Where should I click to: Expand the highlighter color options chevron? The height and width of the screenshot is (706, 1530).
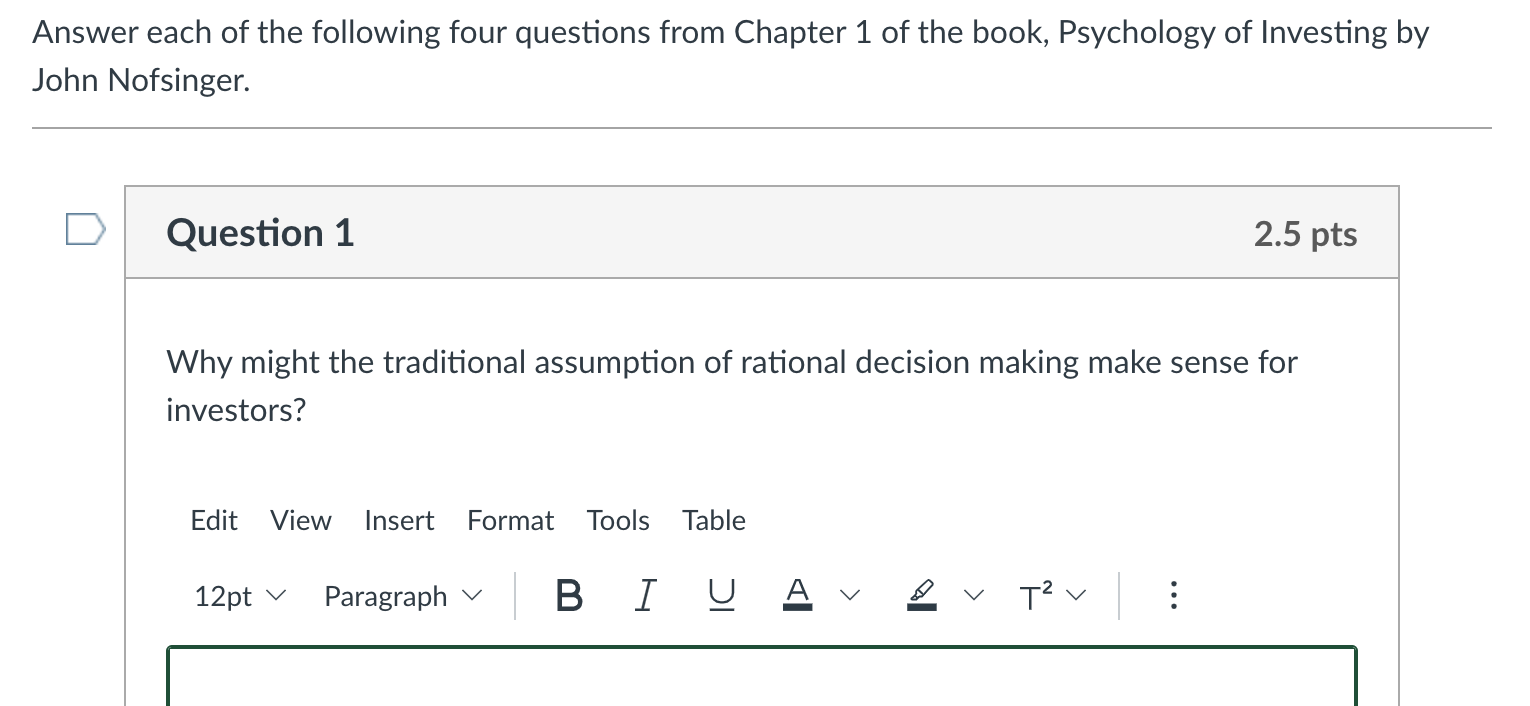point(972,595)
